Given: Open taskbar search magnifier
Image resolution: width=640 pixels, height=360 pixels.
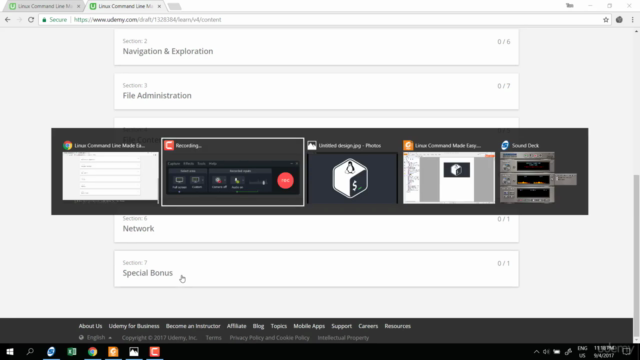Looking at the screenshot, I should pos(30,351).
